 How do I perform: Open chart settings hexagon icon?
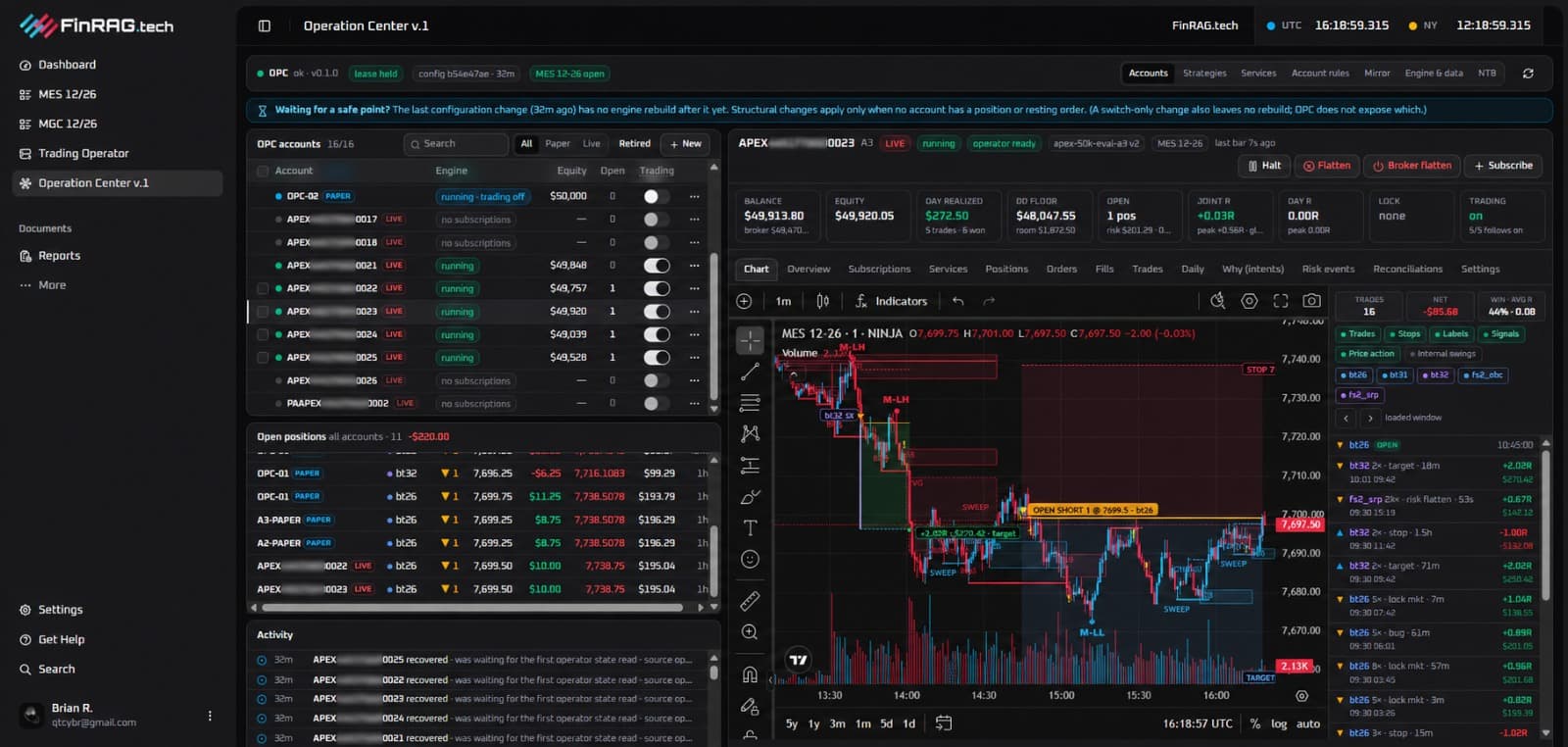(x=1249, y=301)
